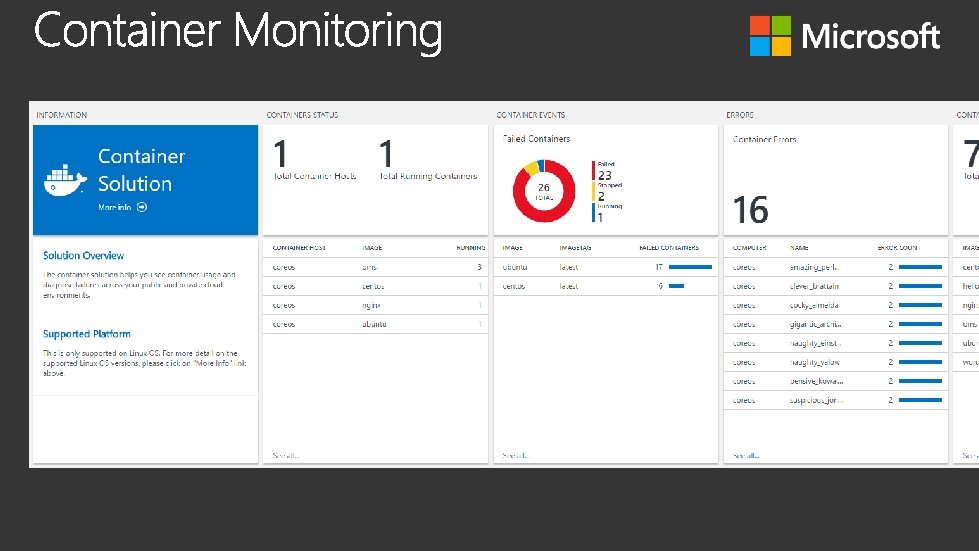The height and width of the screenshot is (551, 979).
Task: Click the Solution Overview heading
Action: coord(84,255)
